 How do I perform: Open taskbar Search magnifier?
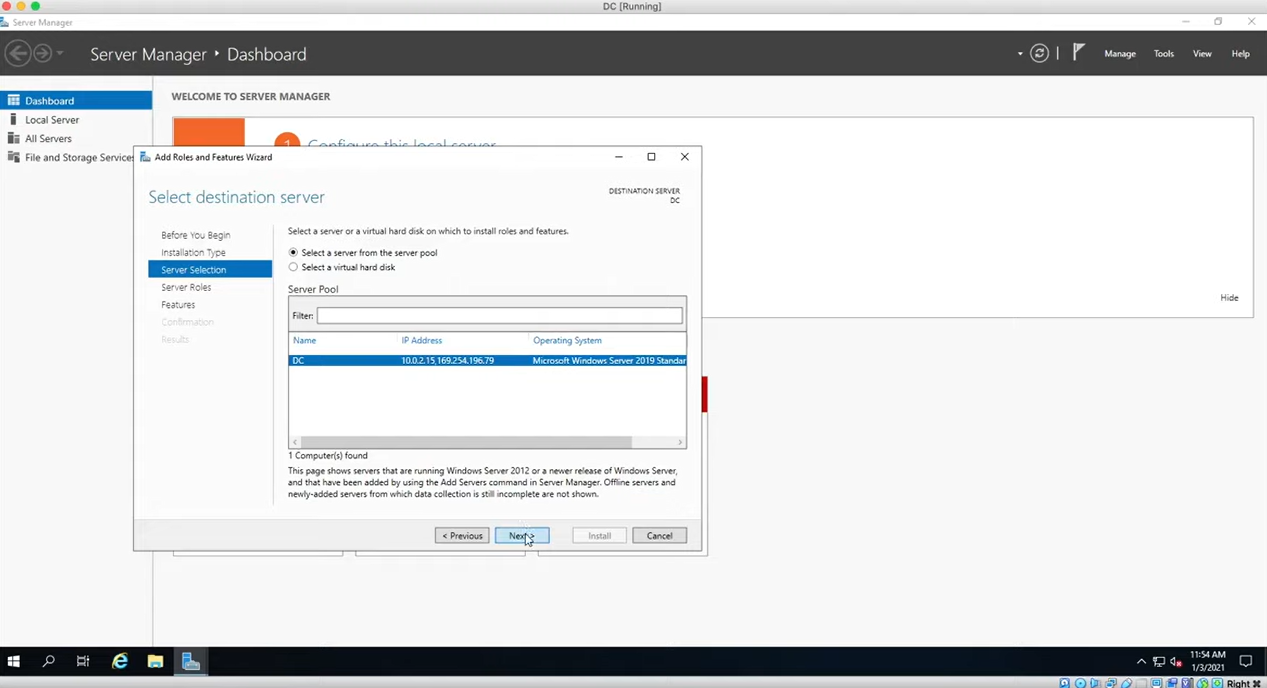pos(49,661)
